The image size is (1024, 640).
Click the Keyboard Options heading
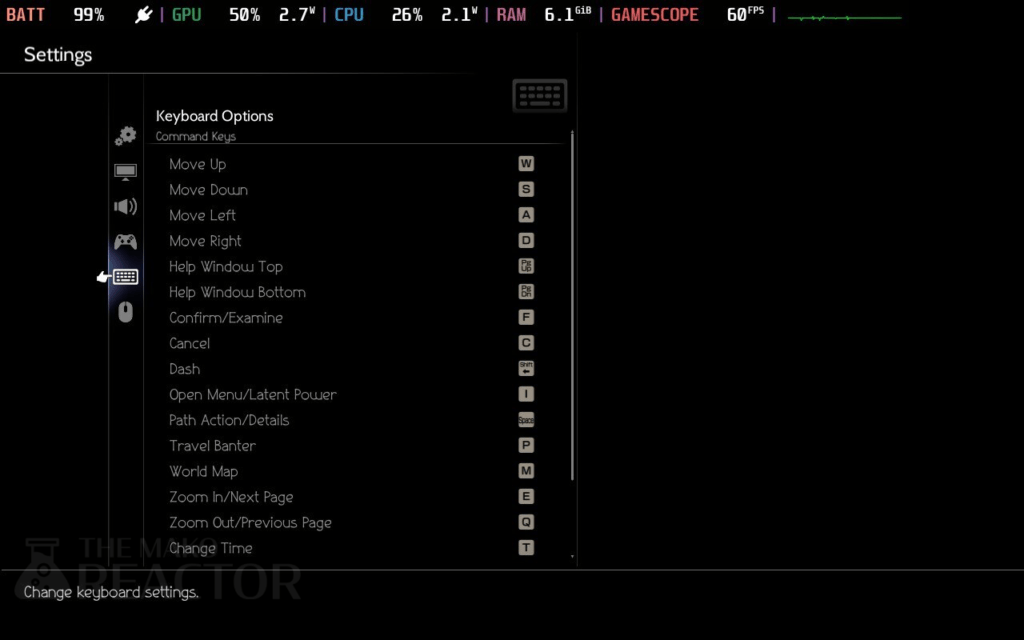click(x=214, y=116)
